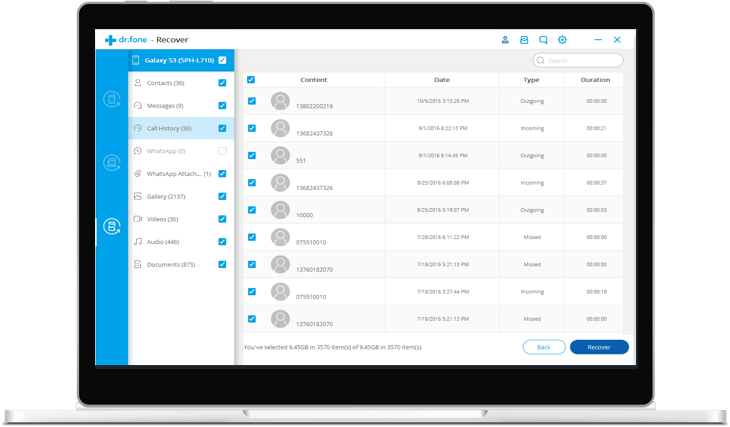Click avatar of the 10000 call
The width and height of the screenshot is (730, 427).
click(x=280, y=210)
